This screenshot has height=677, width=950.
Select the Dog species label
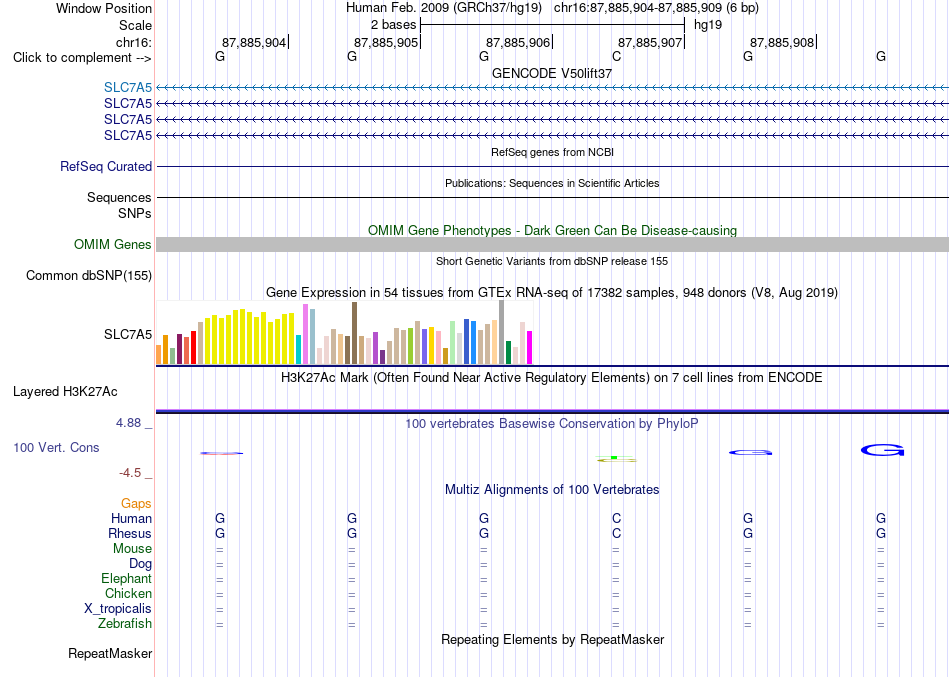coord(140,564)
